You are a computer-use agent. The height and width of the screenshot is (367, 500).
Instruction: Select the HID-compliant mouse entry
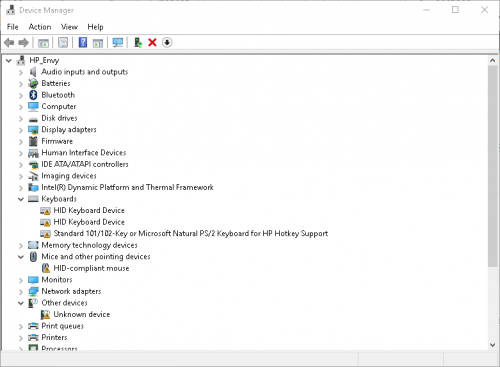click(x=91, y=268)
